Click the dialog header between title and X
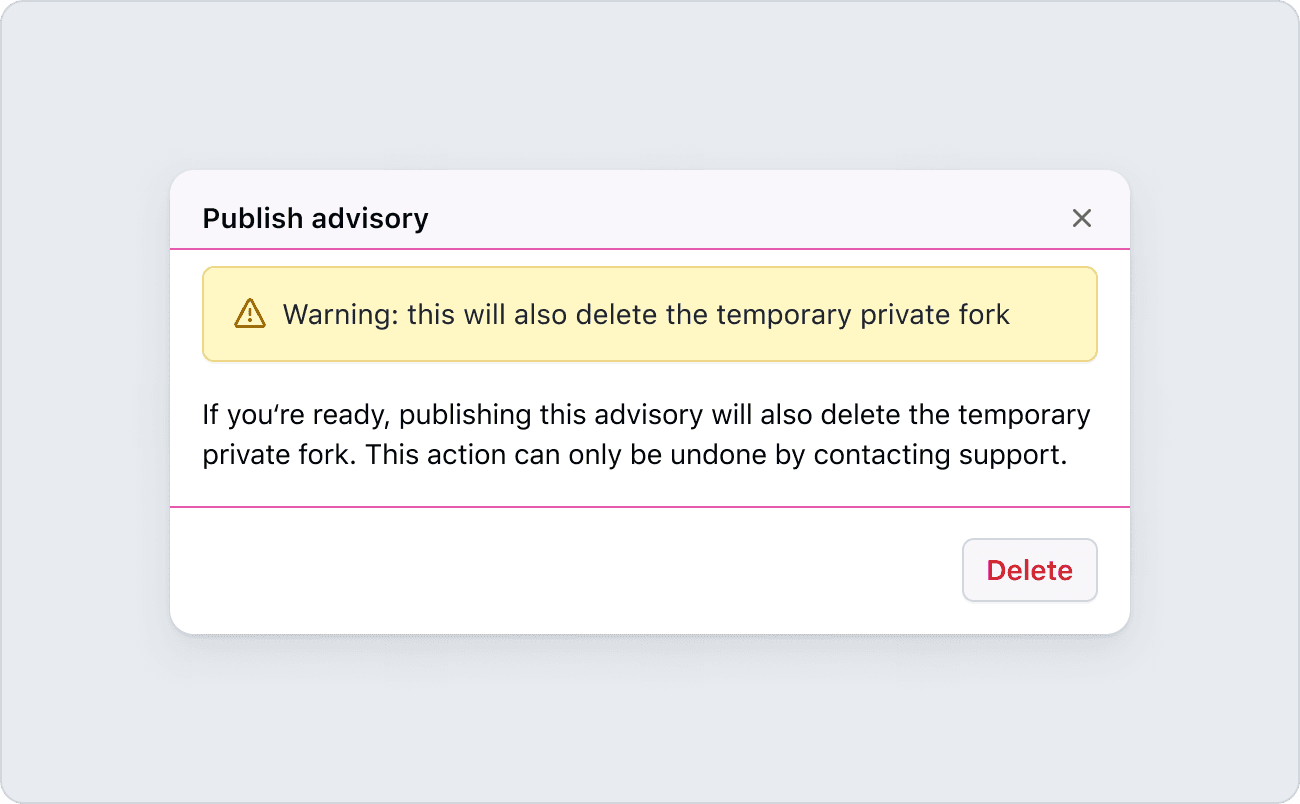 [750, 218]
